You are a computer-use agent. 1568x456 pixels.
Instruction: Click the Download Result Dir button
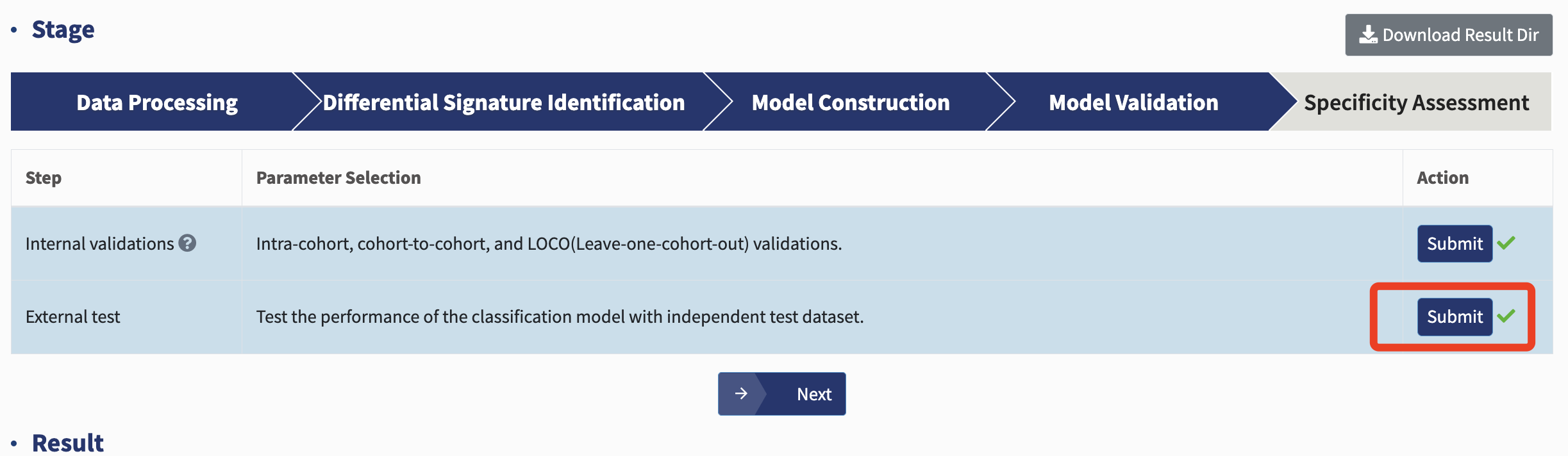point(1449,35)
